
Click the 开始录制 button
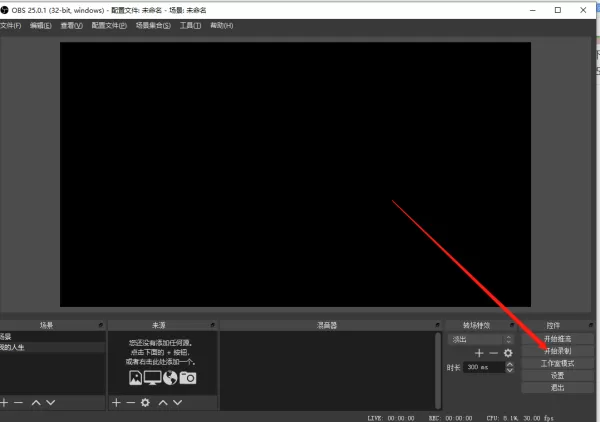[x=558, y=351]
